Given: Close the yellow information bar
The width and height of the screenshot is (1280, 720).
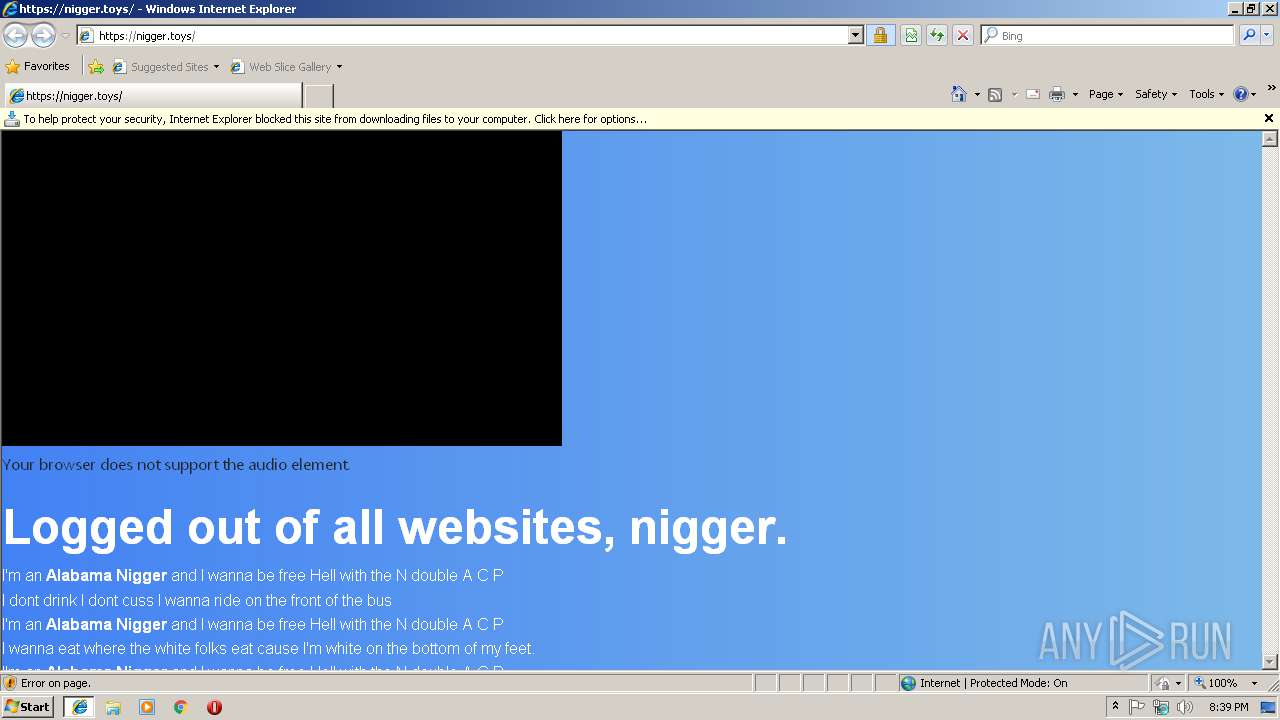Looking at the screenshot, I should [x=1269, y=118].
